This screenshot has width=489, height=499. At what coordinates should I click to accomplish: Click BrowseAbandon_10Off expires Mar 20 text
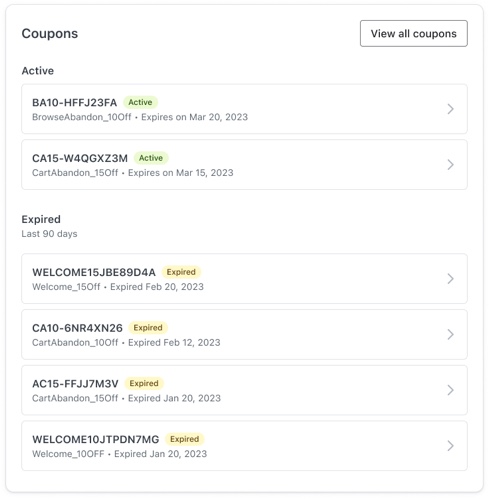tap(140, 117)
